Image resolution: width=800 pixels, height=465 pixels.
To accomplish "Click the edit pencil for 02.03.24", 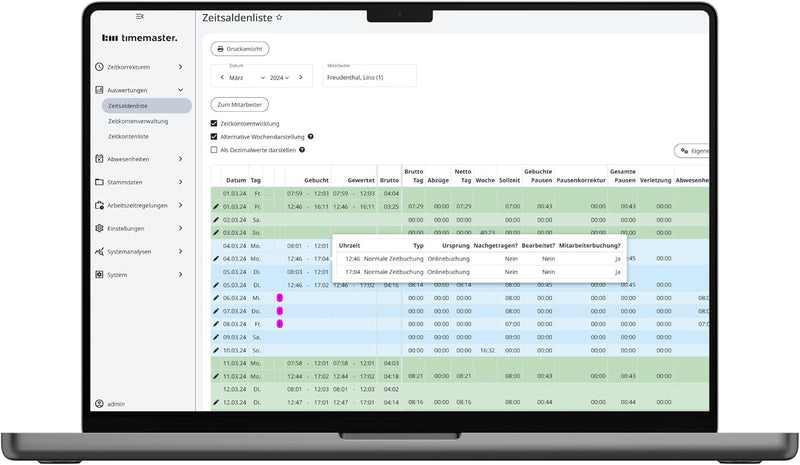I will click(215, 219).
